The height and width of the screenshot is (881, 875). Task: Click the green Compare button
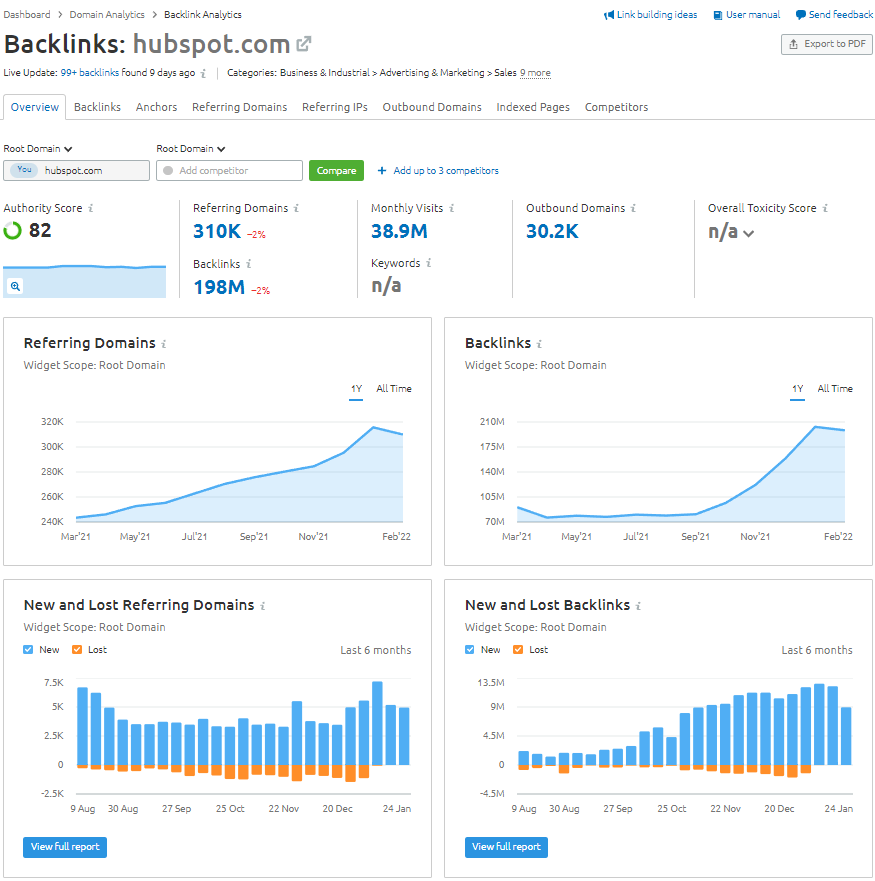click(x=336, y=170)
